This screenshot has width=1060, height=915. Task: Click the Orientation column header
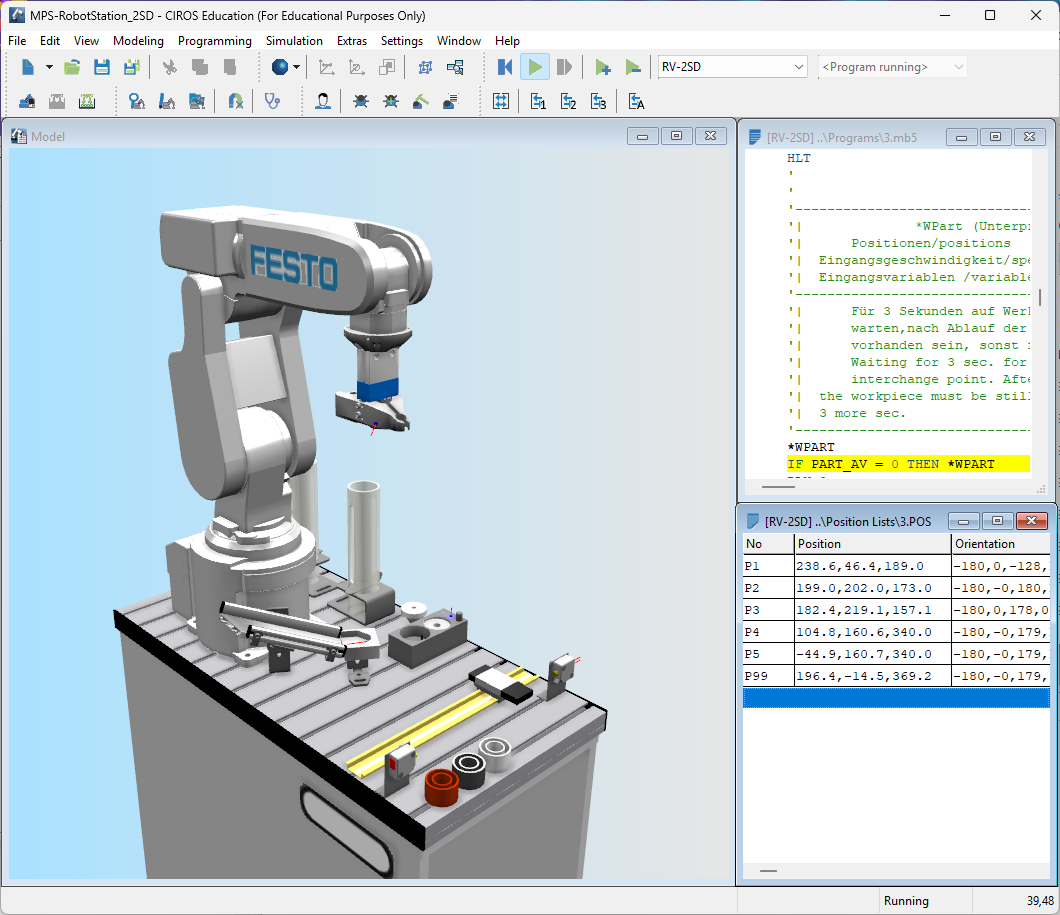1001,544
